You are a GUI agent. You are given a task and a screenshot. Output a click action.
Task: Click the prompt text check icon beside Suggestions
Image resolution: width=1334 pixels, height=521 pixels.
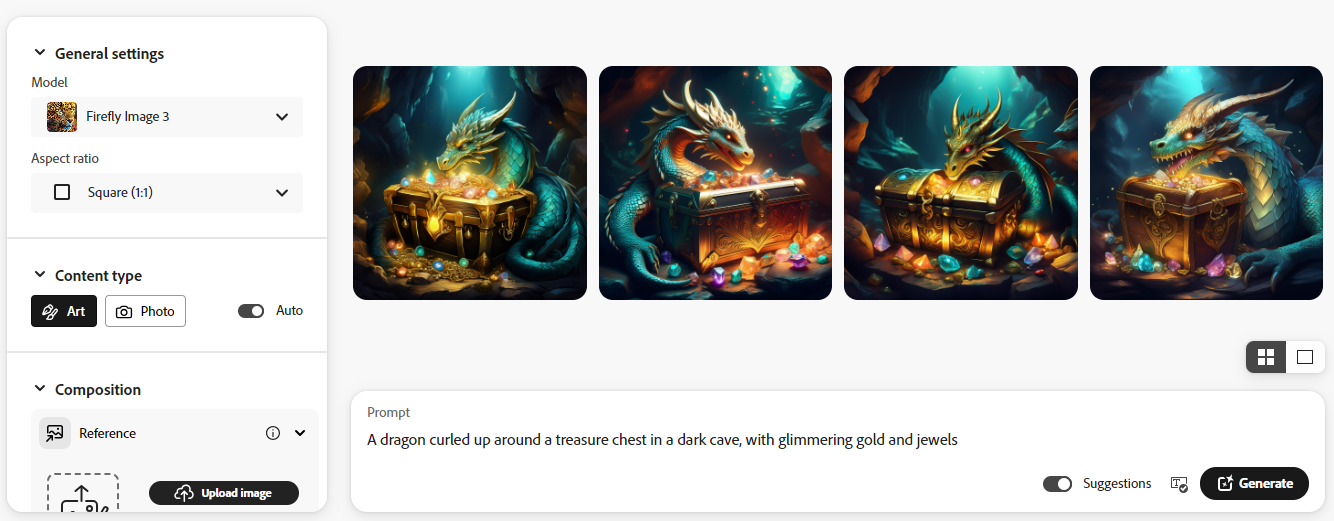point(1179,484)
